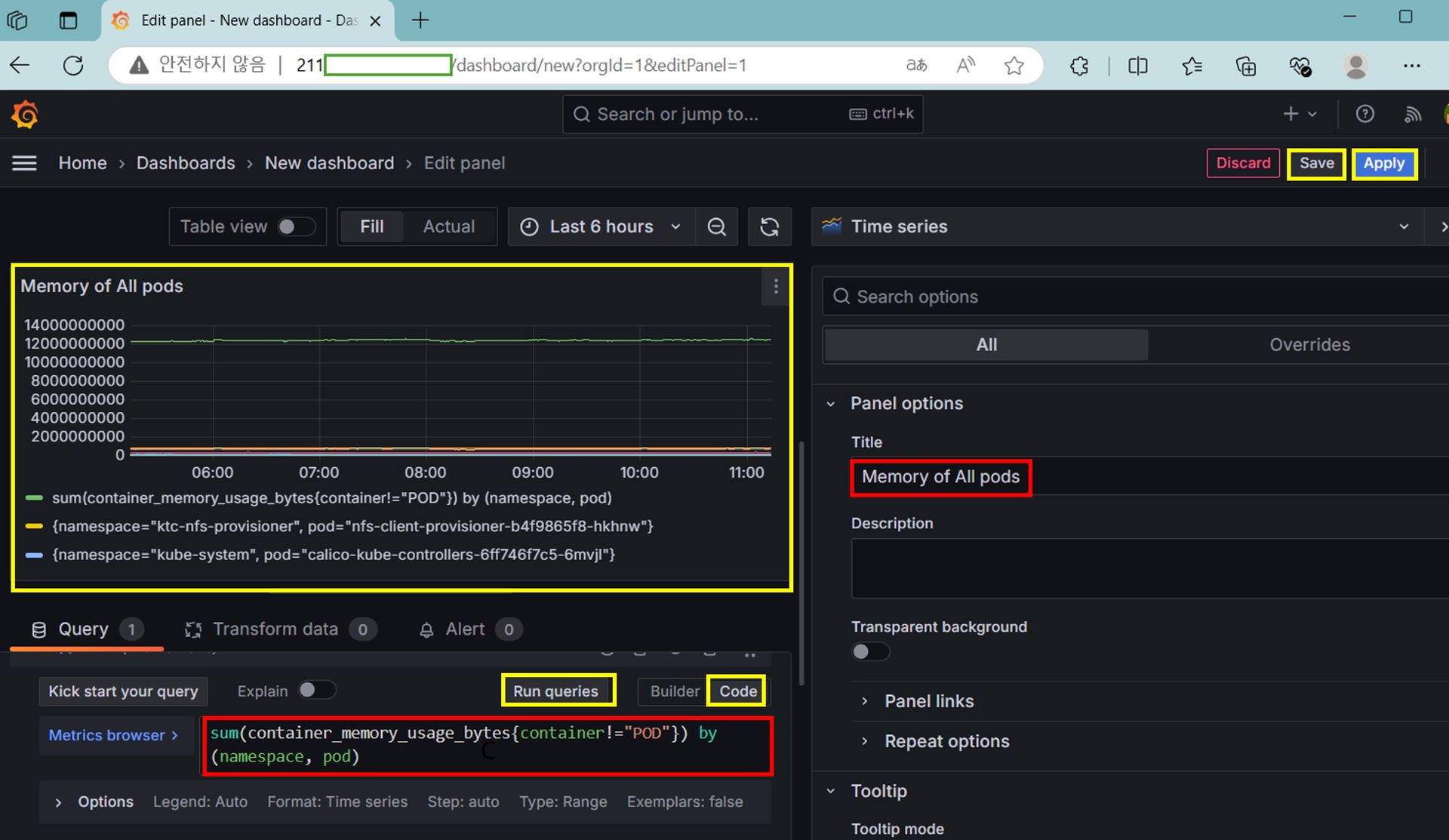Image resolution: width=1449 pixels, height=840 pixels.
Task: Open the hamburger navigation menu
Action: [24, 163]
